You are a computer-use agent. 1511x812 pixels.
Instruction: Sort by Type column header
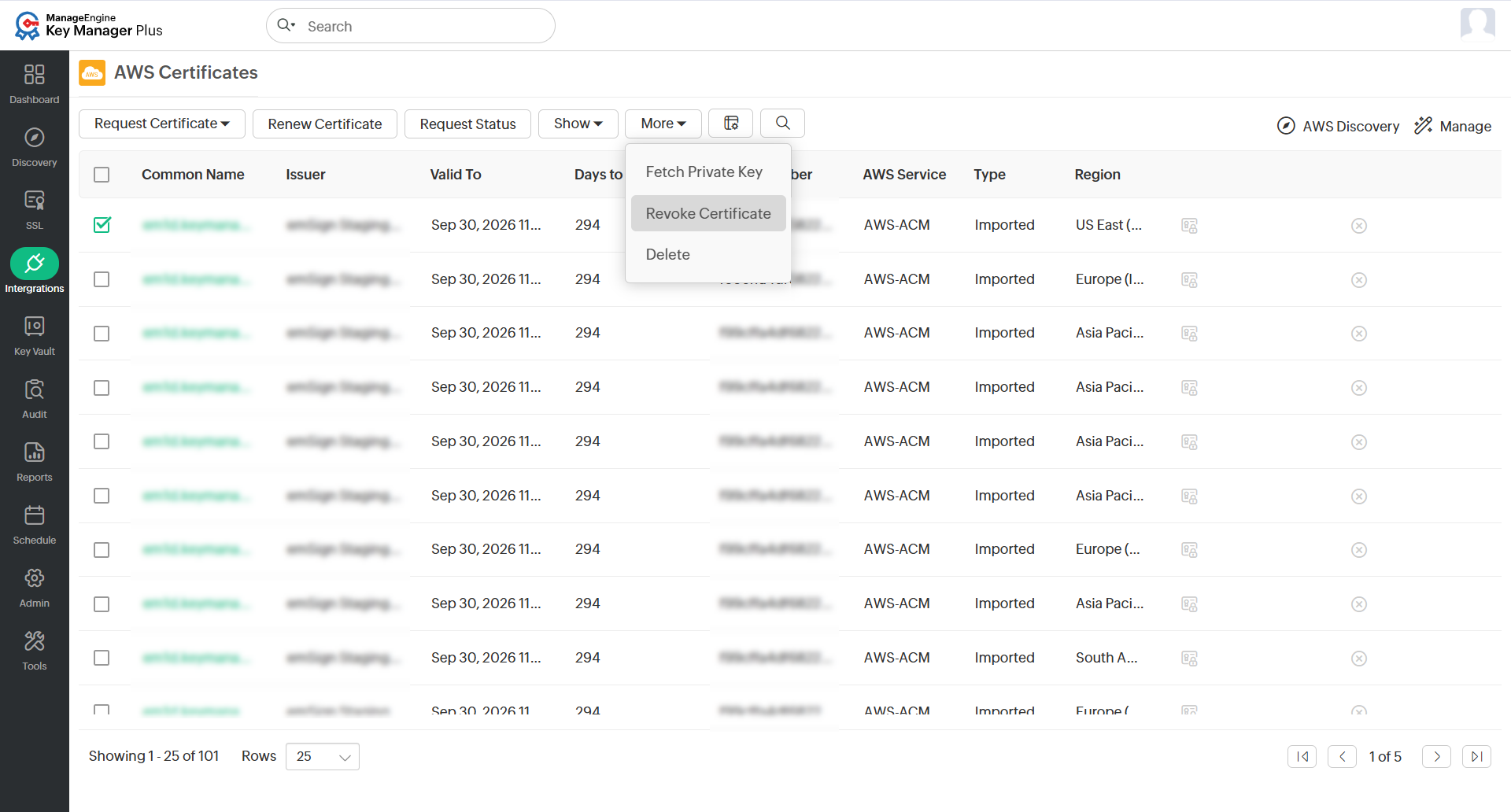coord(989,175)
